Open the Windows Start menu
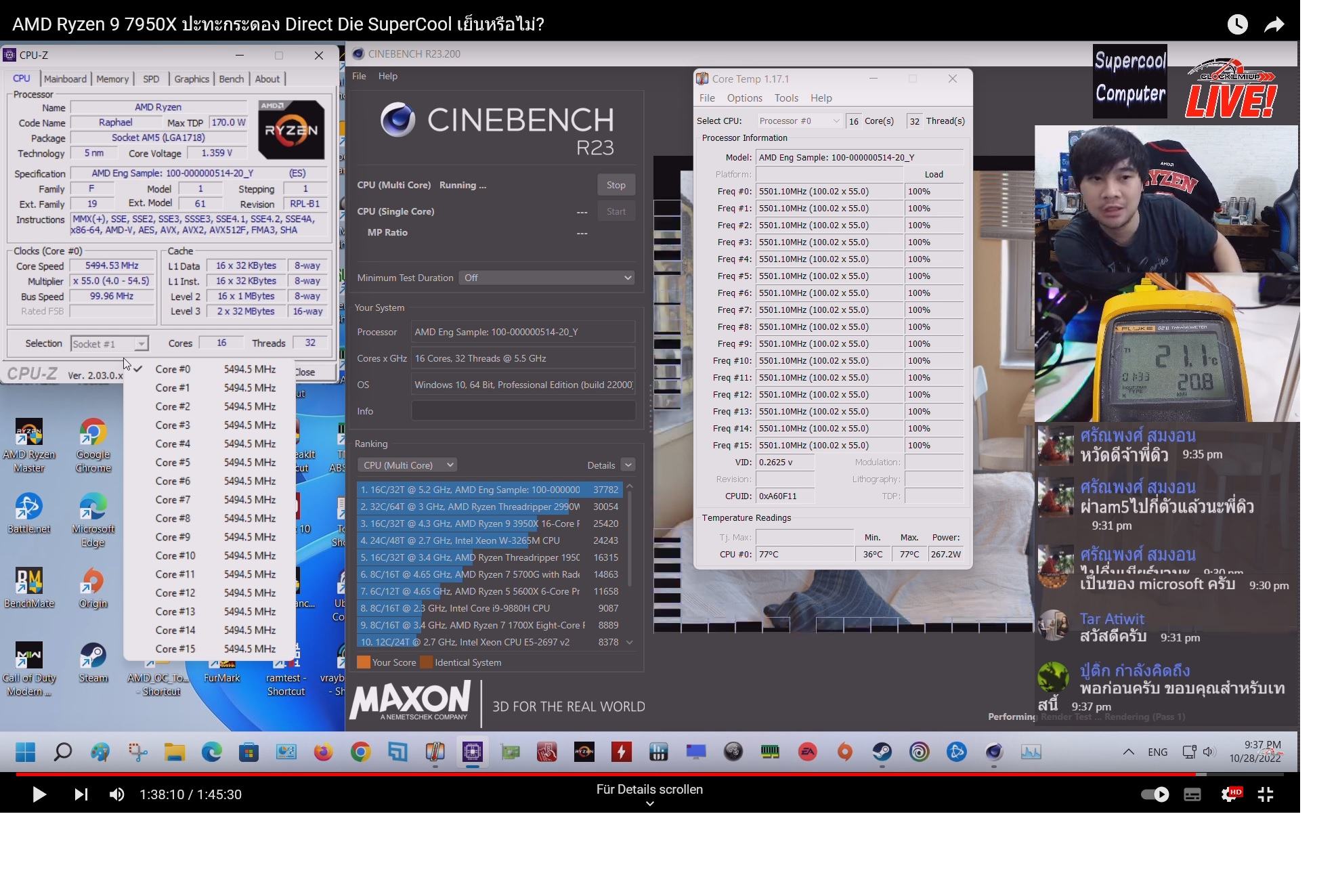Screen dimensions: 1336x896 click(x=26, y=752)
